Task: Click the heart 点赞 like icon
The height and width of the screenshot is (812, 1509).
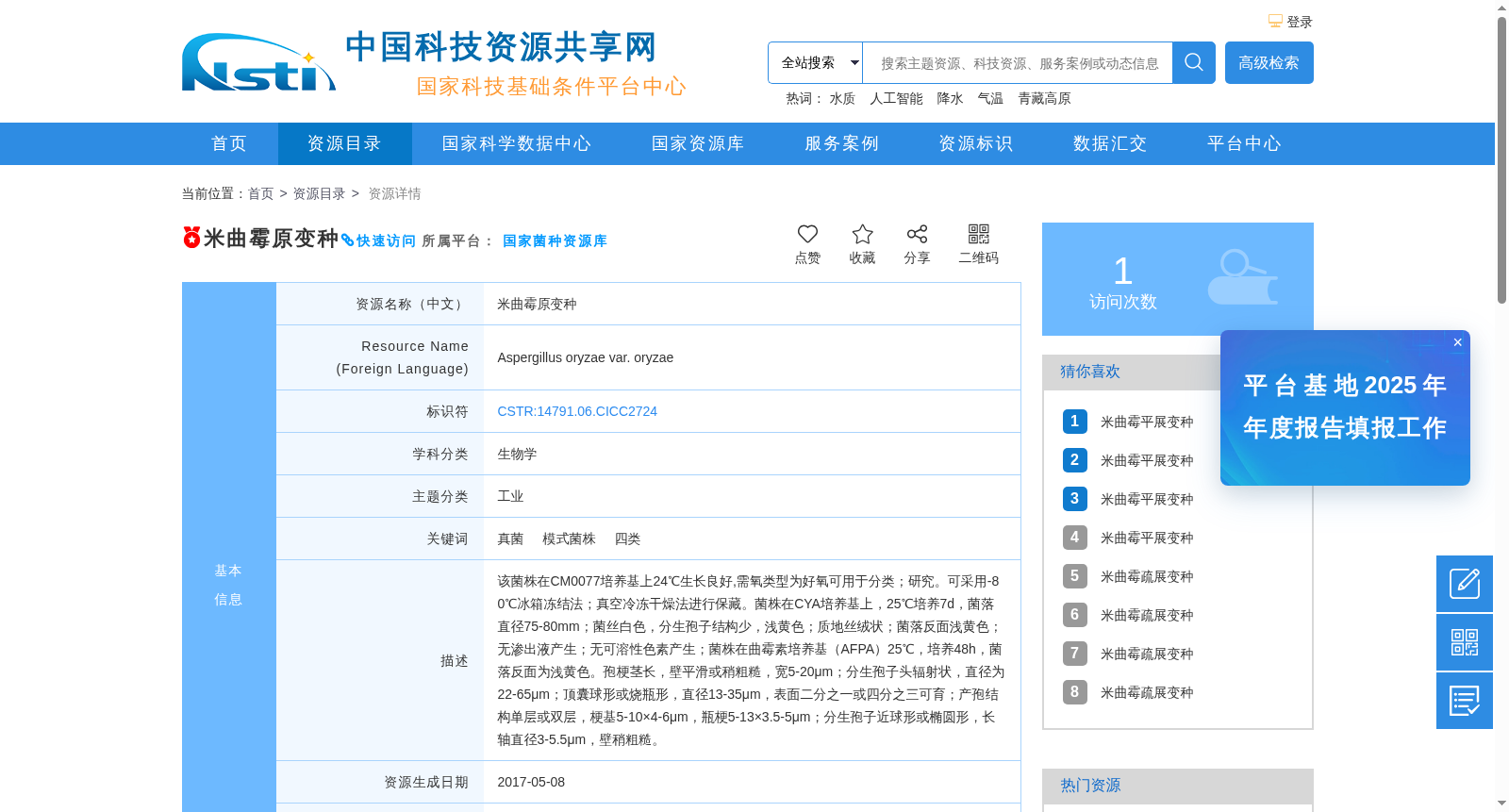Action: click(807, 234)
